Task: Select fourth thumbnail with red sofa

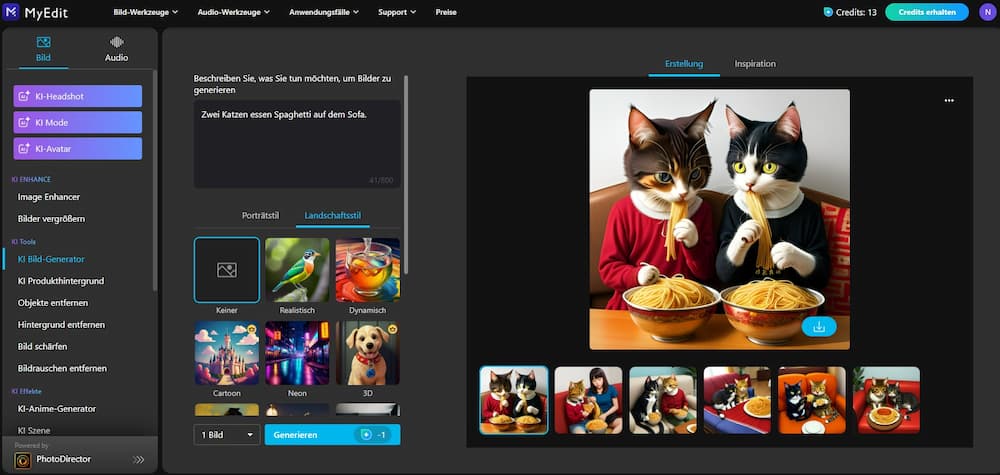Action: [737, 400]
